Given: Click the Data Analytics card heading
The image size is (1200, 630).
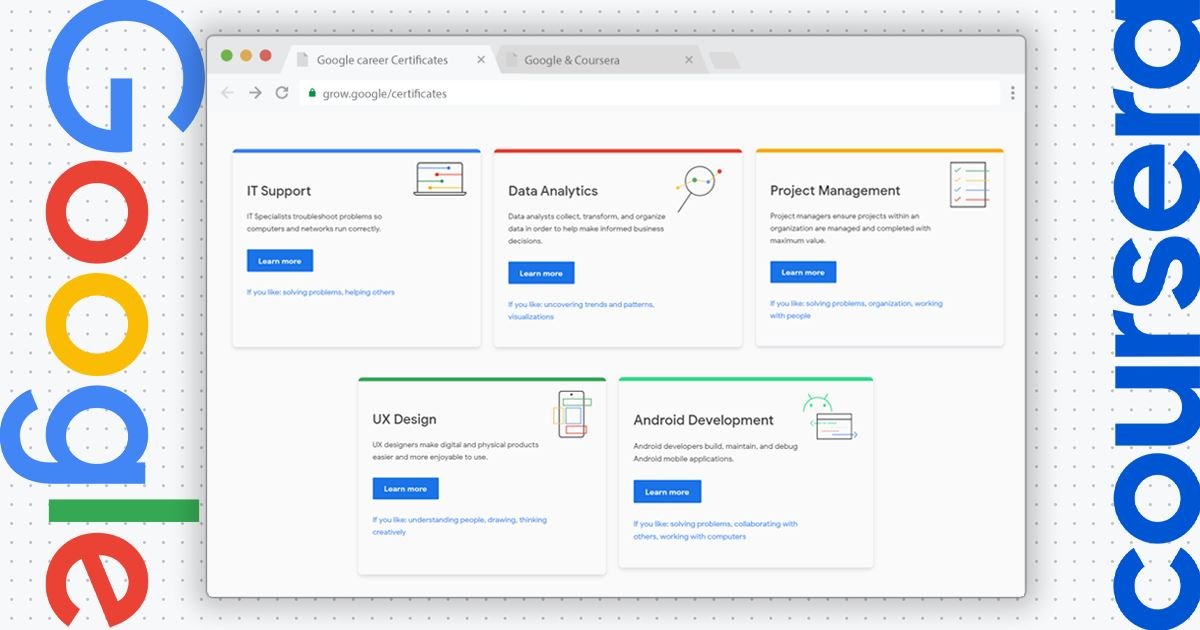Looking at the screenshot, I should click(553, 191).
